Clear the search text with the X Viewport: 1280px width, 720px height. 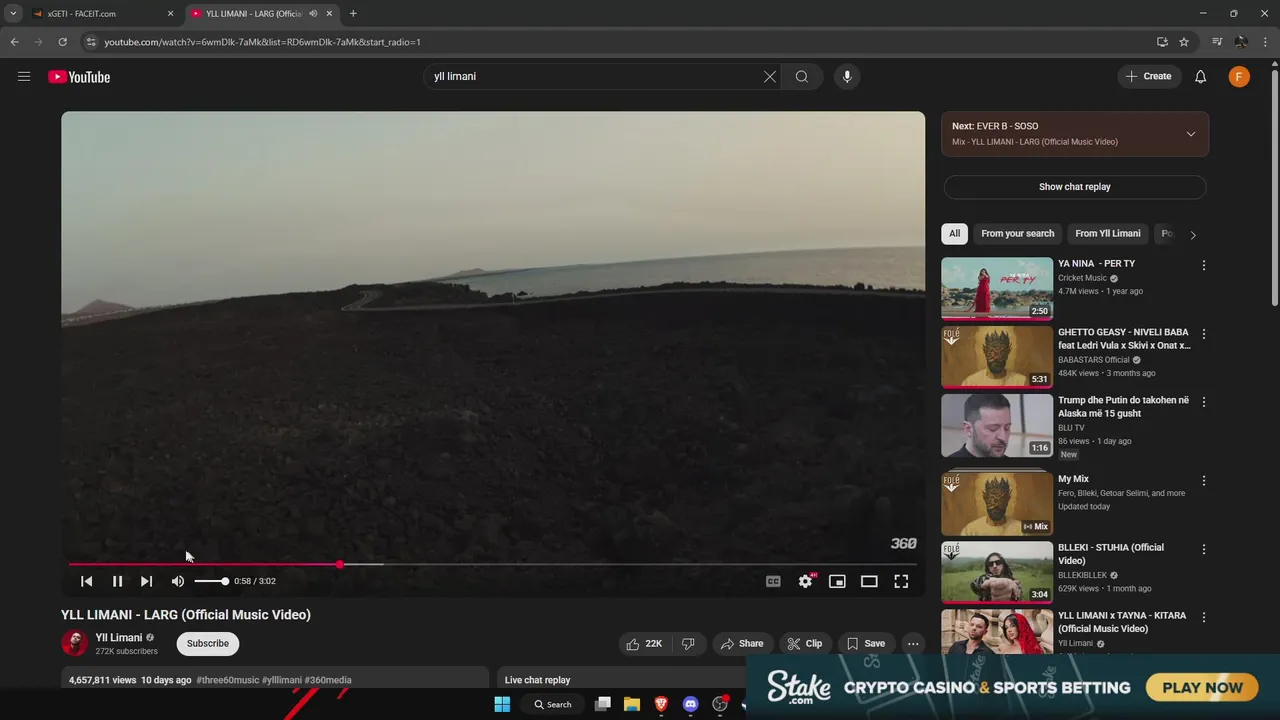(770, 77)
